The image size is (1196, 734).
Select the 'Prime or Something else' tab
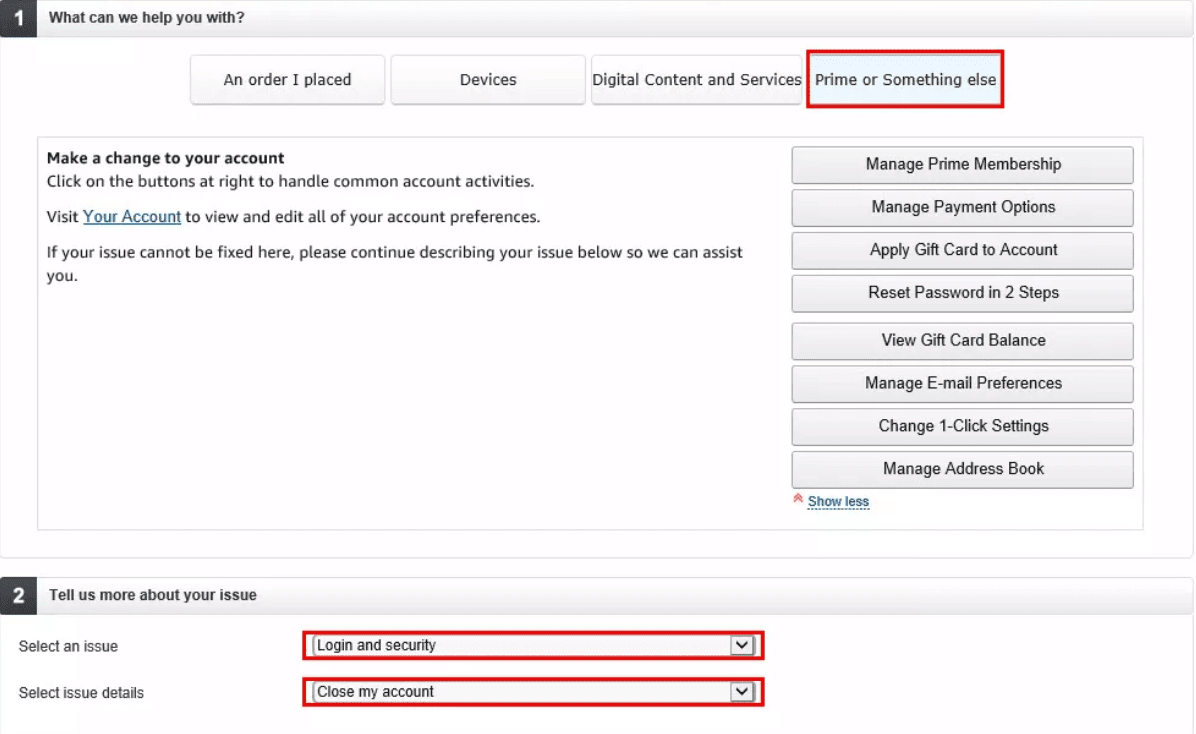(x=903, y=79)
